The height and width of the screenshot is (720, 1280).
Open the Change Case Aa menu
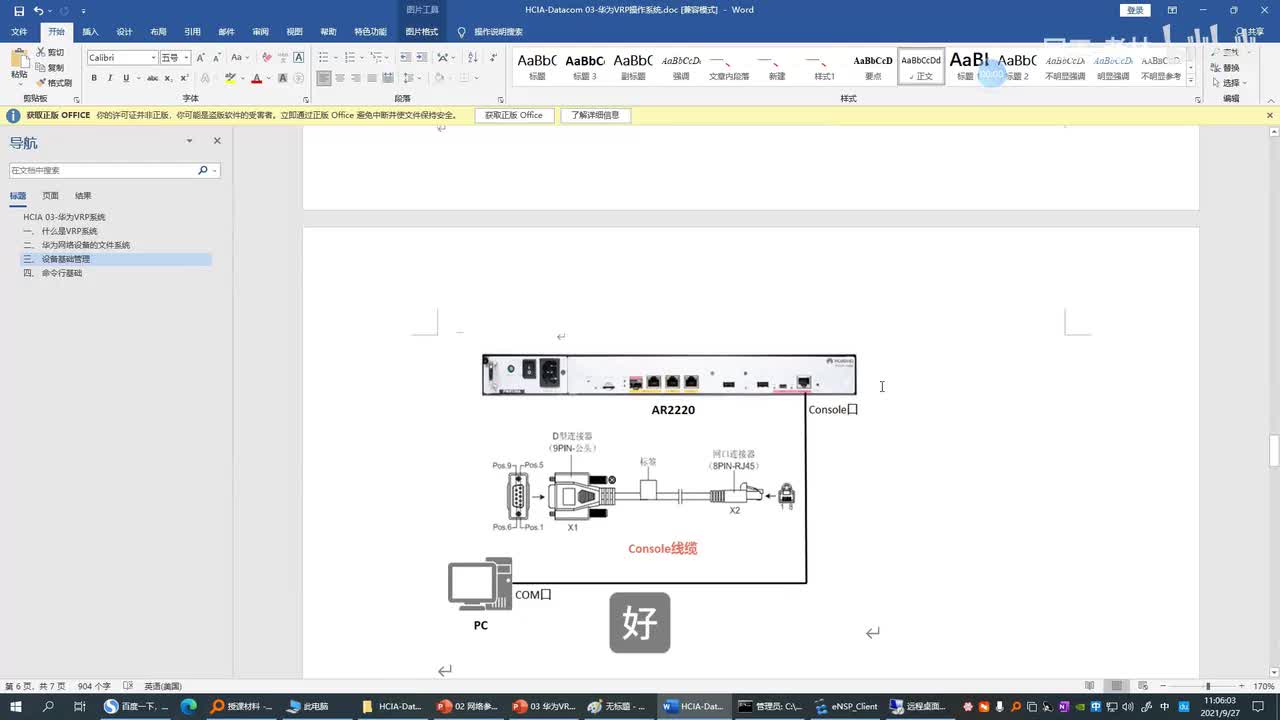pyautogui.click(x=238, y=58)
